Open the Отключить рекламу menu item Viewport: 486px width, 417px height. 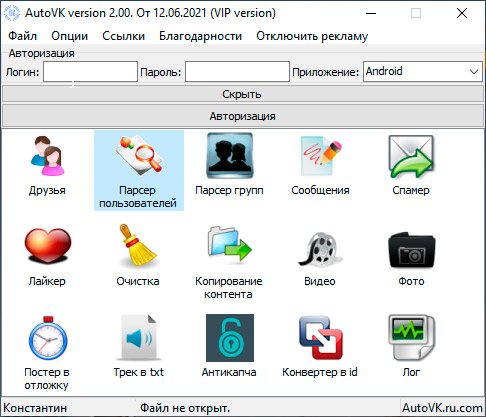[312, 36]
